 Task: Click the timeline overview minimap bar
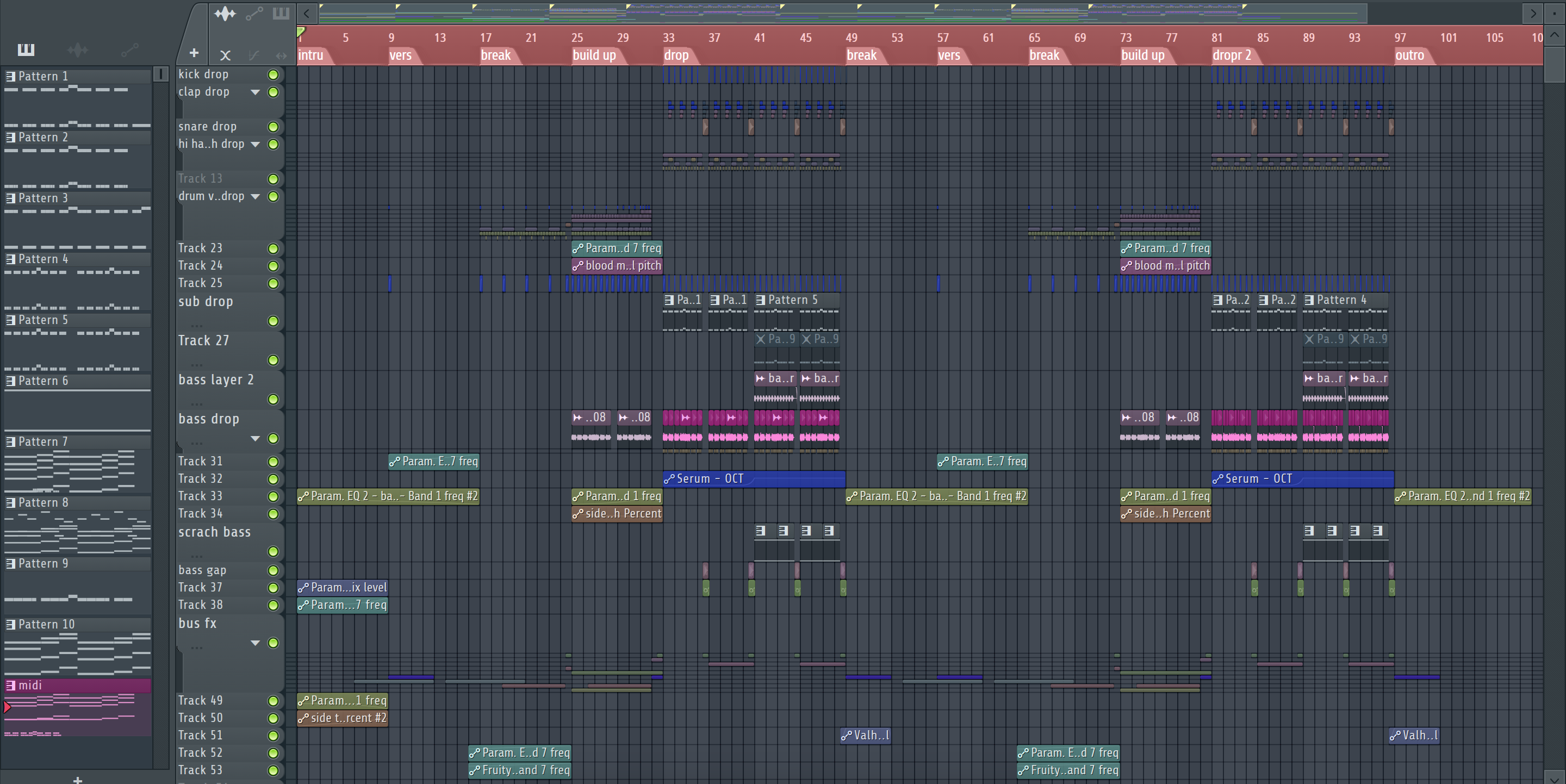click(x=843, y=13)
